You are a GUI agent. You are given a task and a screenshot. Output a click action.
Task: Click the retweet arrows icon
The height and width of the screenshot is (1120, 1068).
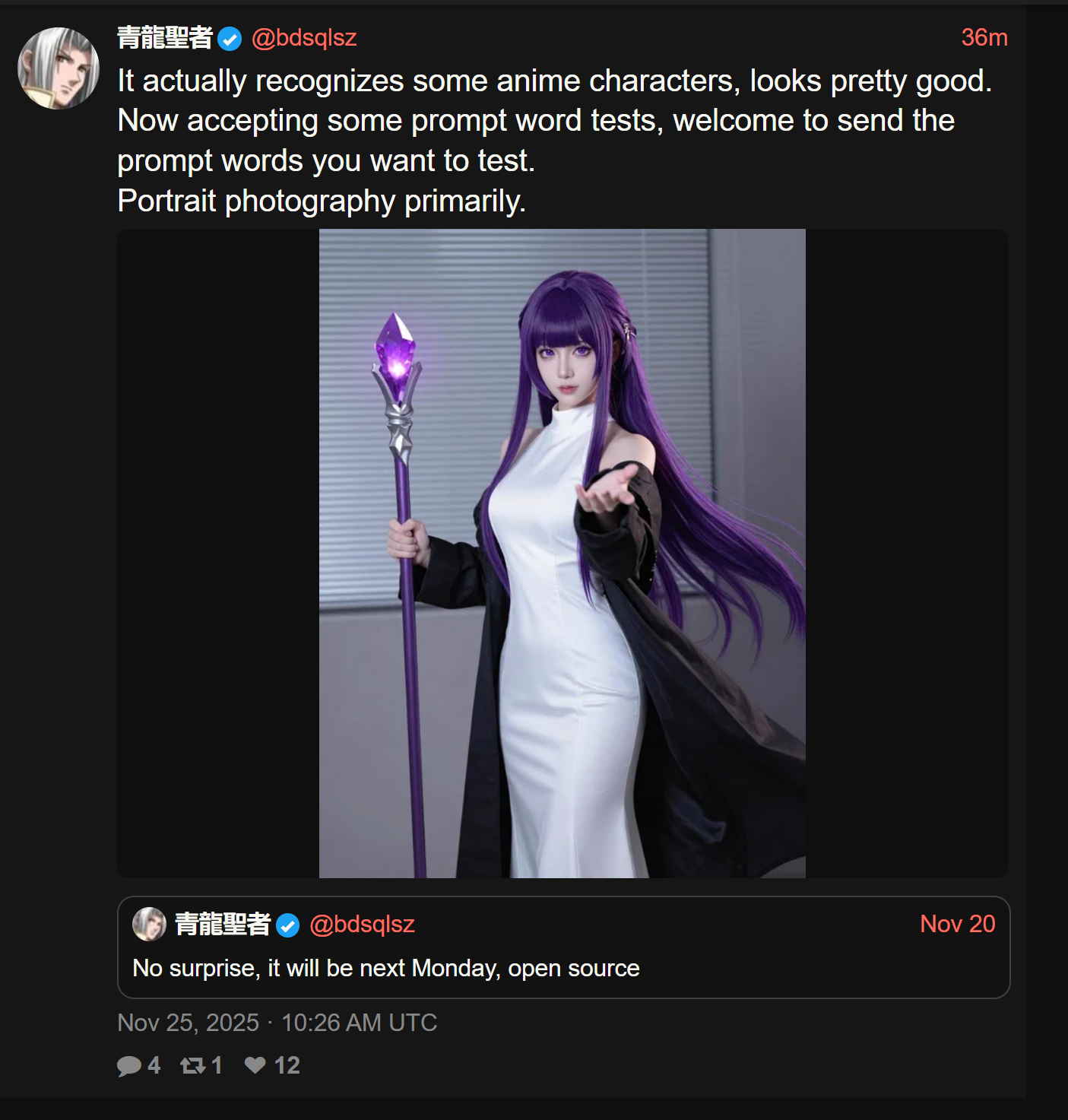(192, 1066)
